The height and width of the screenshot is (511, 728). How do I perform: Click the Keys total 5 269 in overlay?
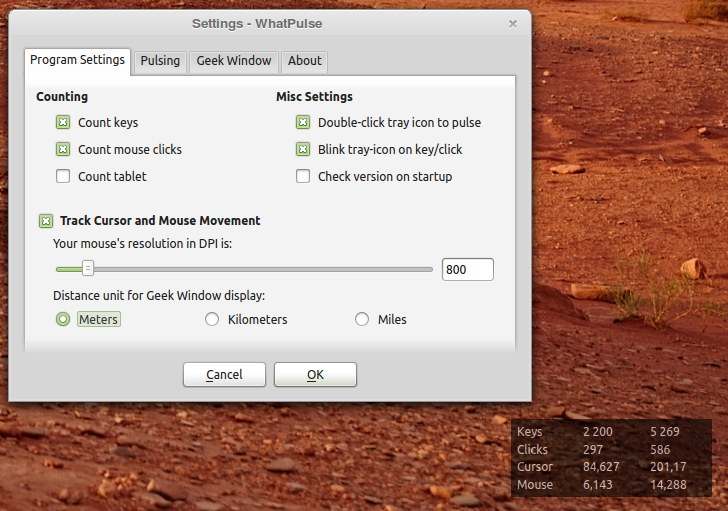[x=664, y=432]
